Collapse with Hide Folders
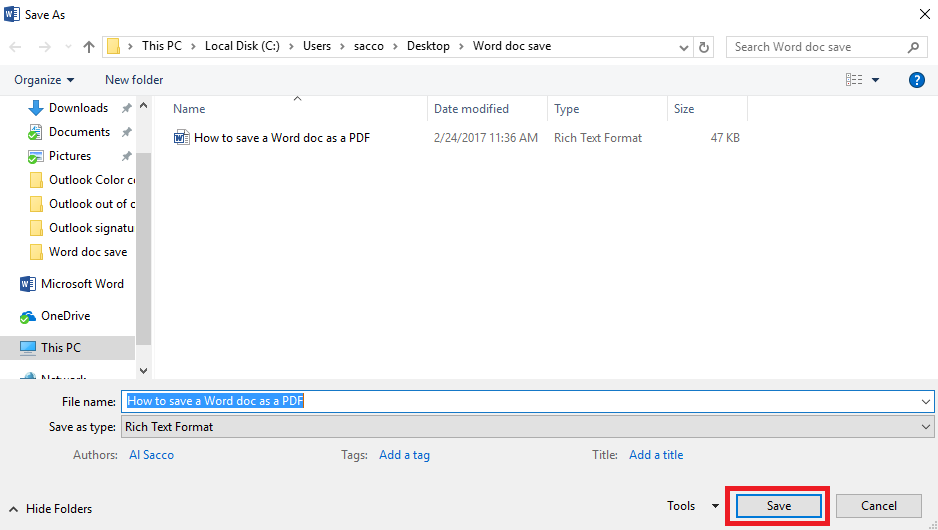The image size is (938, 530). point(51,508)
